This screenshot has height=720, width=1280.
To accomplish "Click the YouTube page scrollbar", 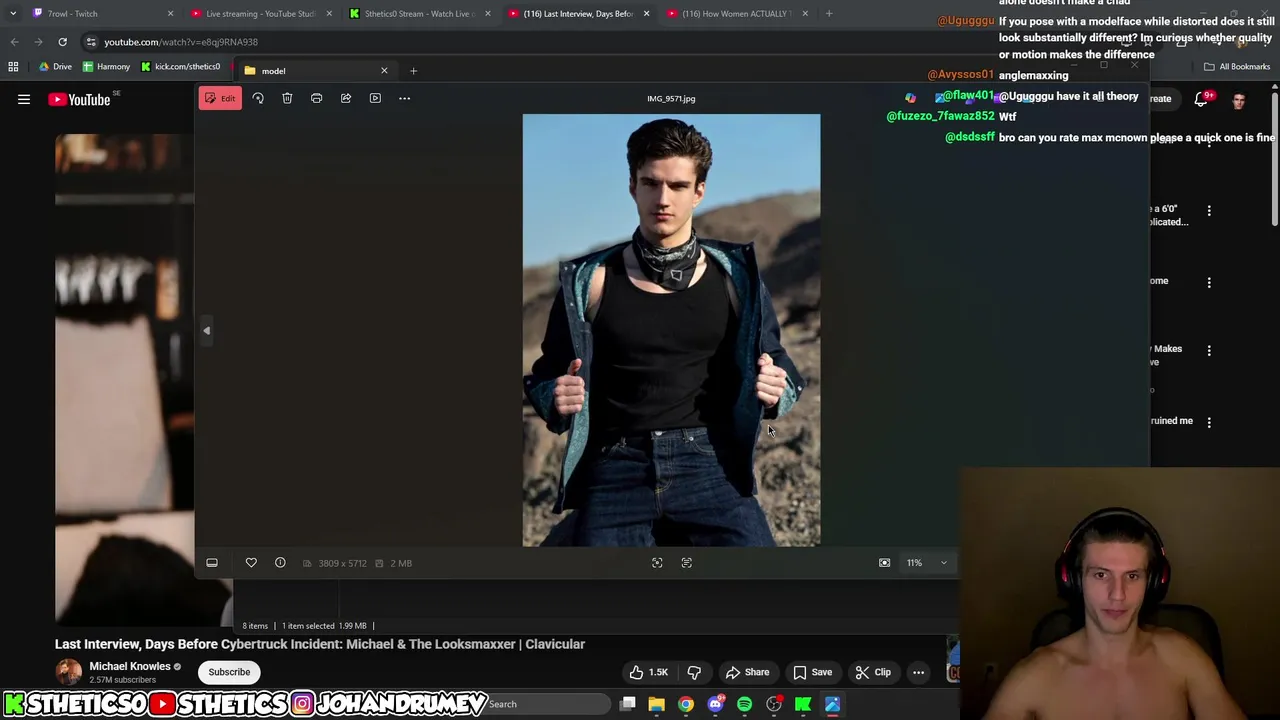I will (x=1275, y=160).
